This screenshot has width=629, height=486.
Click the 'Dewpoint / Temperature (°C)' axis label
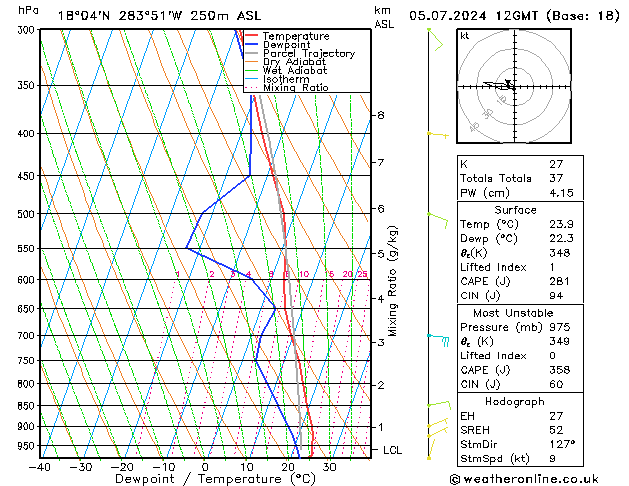click(x=215, y=479)
